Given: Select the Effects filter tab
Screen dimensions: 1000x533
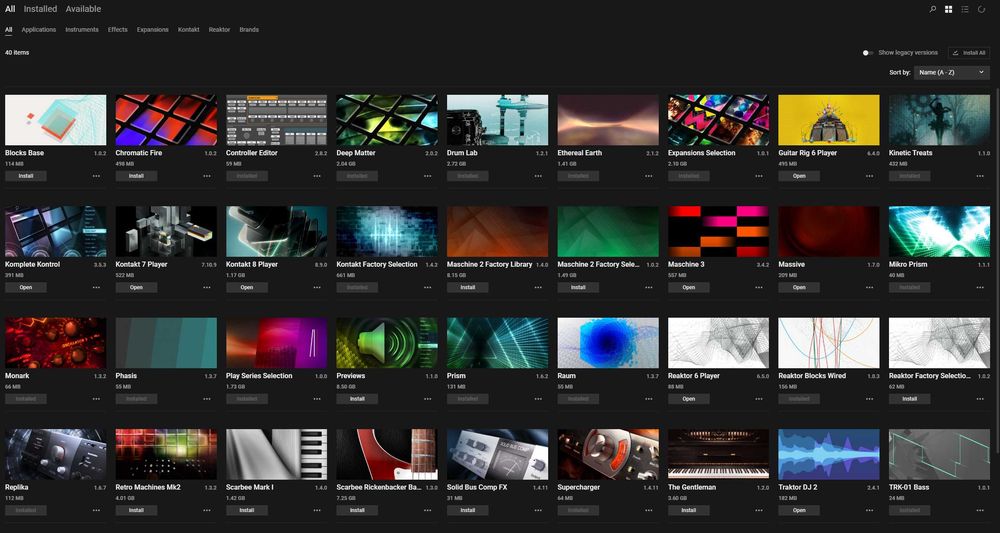Looking at the screenshot, I should pos(117,30).
